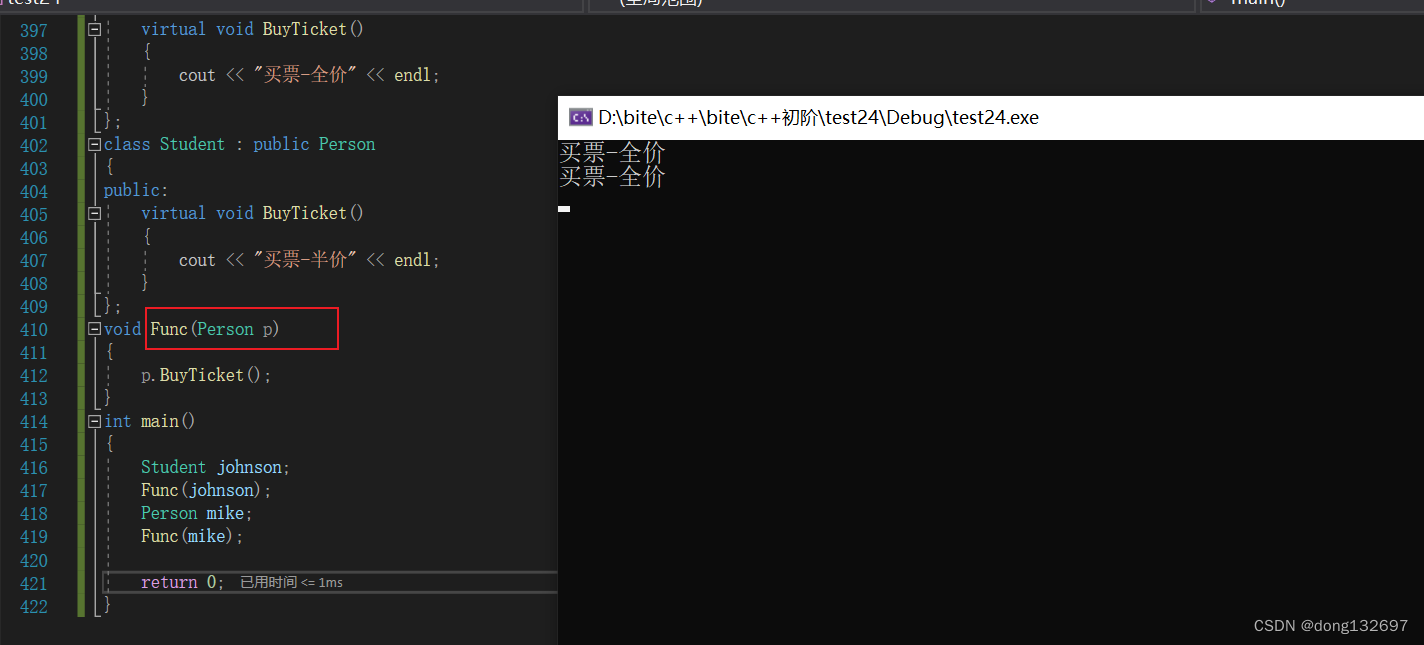
Task: Click the 'p.BuyTicket();' statement
Action: (206, 375)
